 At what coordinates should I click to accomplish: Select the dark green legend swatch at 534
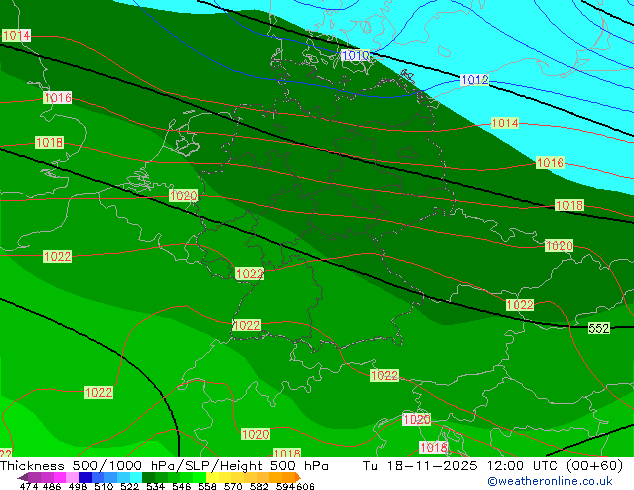(148, 477)
